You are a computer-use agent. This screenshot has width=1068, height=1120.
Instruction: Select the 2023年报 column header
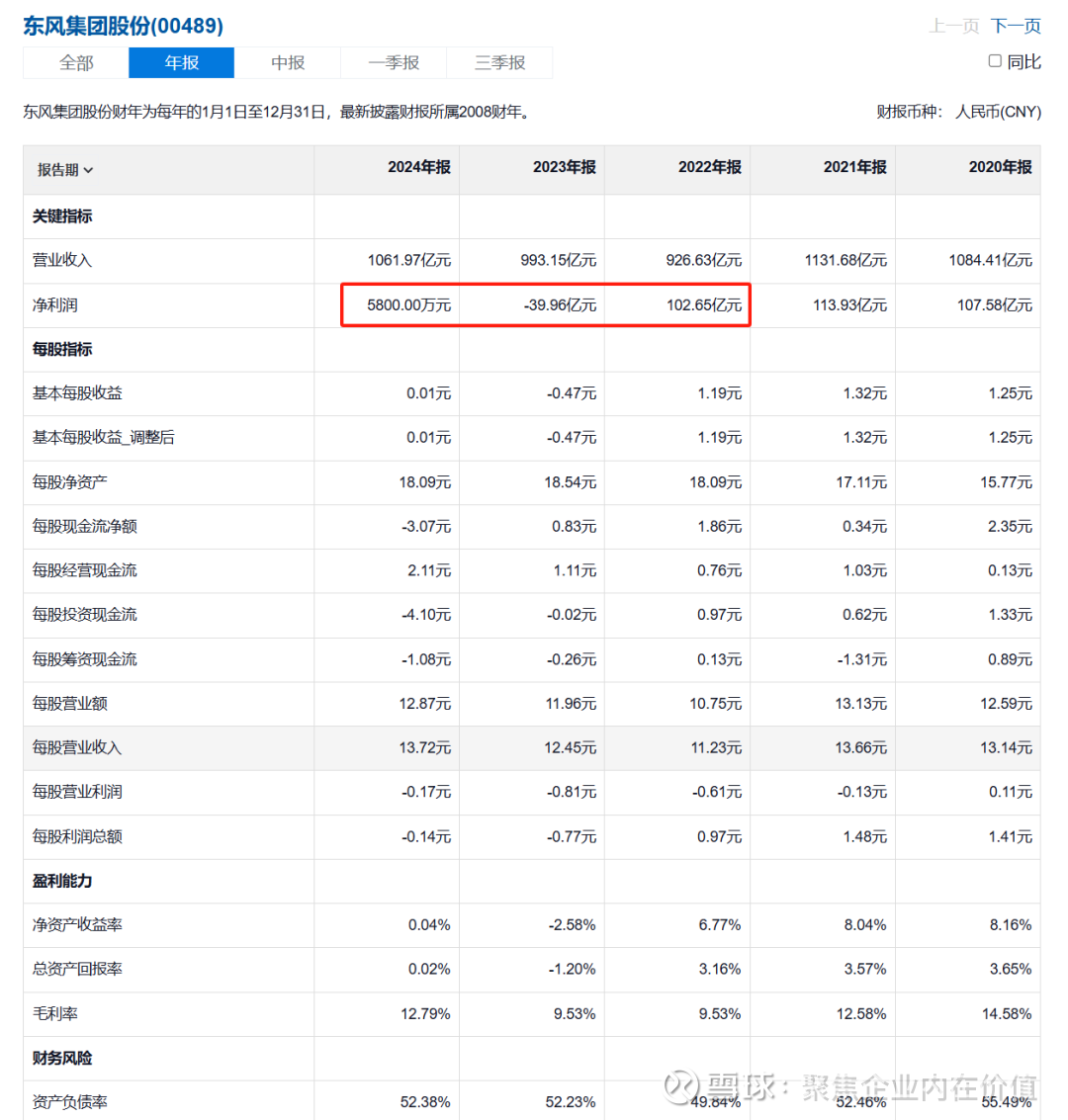(x=565, y=167)
